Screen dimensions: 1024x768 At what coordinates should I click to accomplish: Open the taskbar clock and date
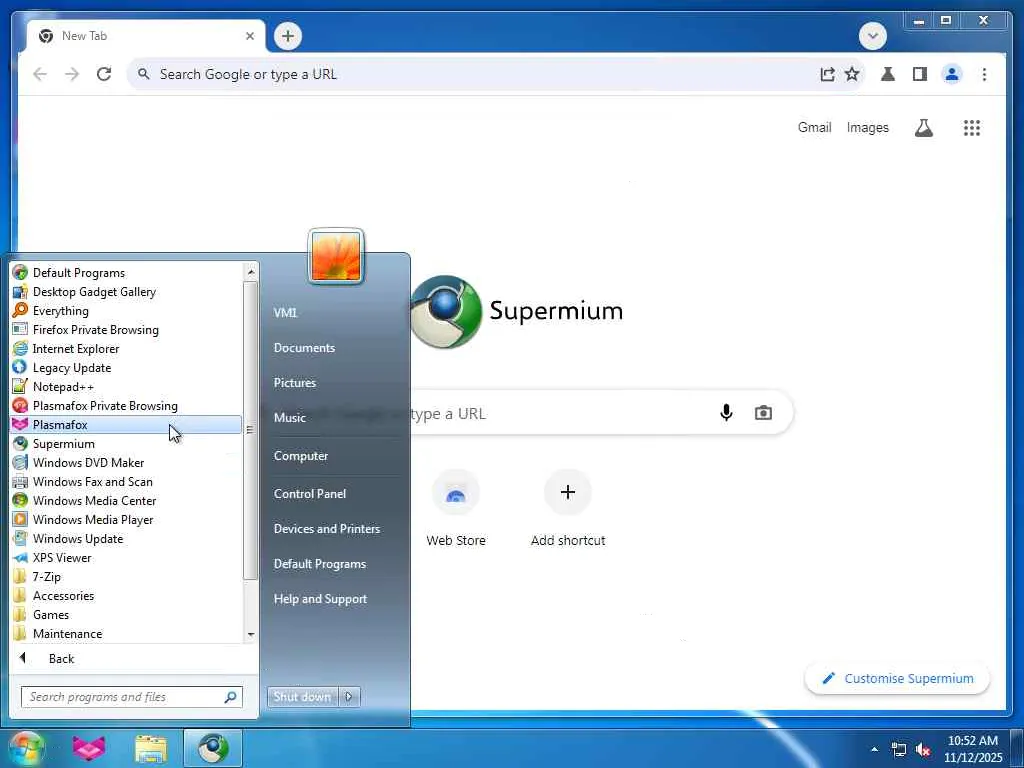coord(972,749)
